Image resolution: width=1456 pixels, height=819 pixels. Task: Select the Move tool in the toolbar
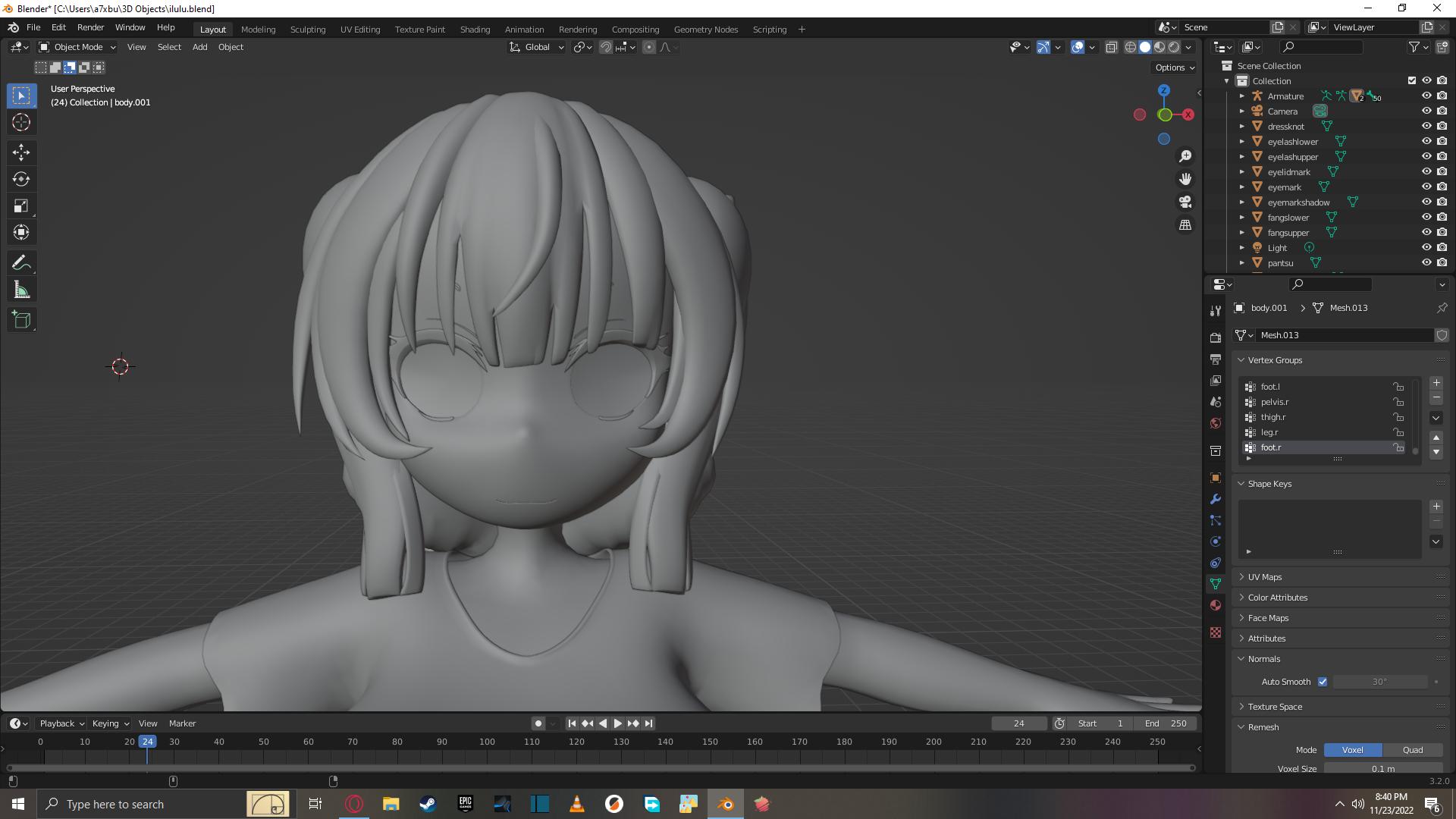click(21, 152)
